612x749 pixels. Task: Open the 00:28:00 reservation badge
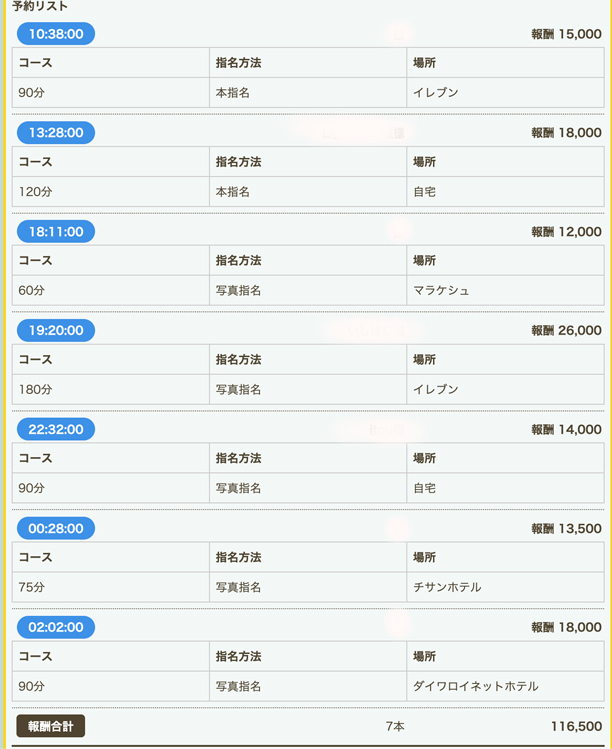click(x=56, y=529)
